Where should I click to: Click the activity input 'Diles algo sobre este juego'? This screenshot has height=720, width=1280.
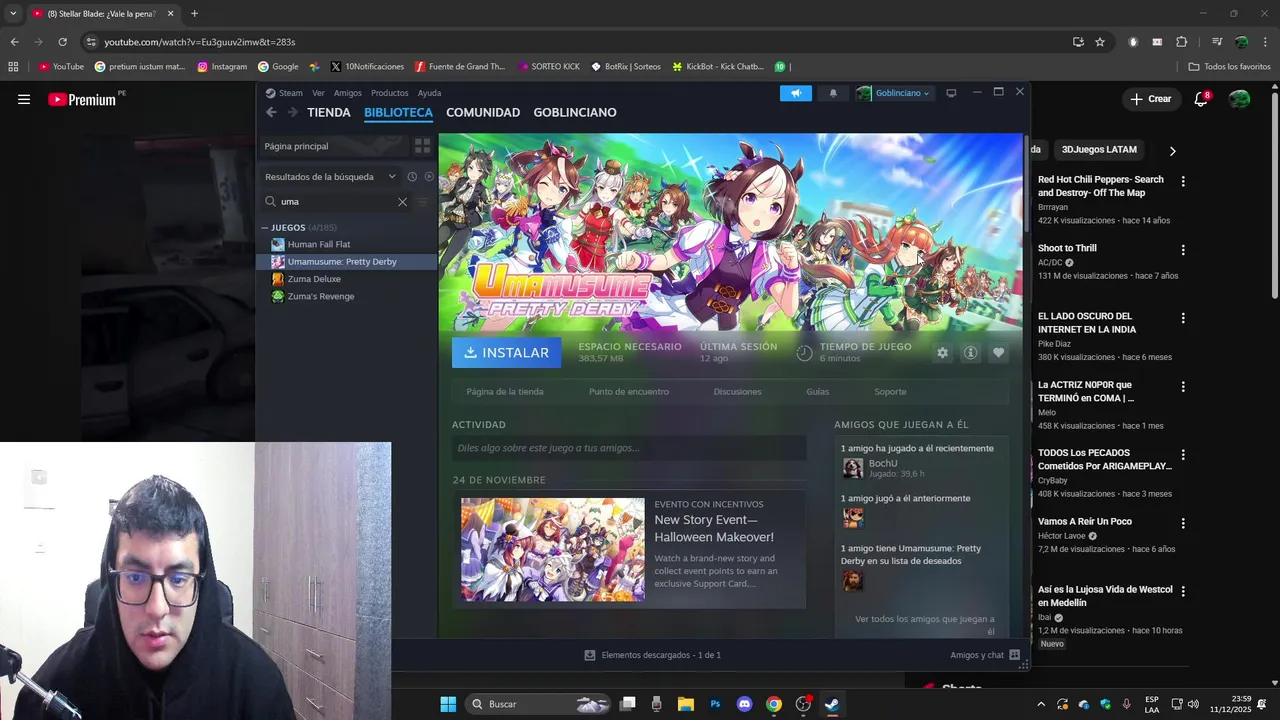[629, 448]
